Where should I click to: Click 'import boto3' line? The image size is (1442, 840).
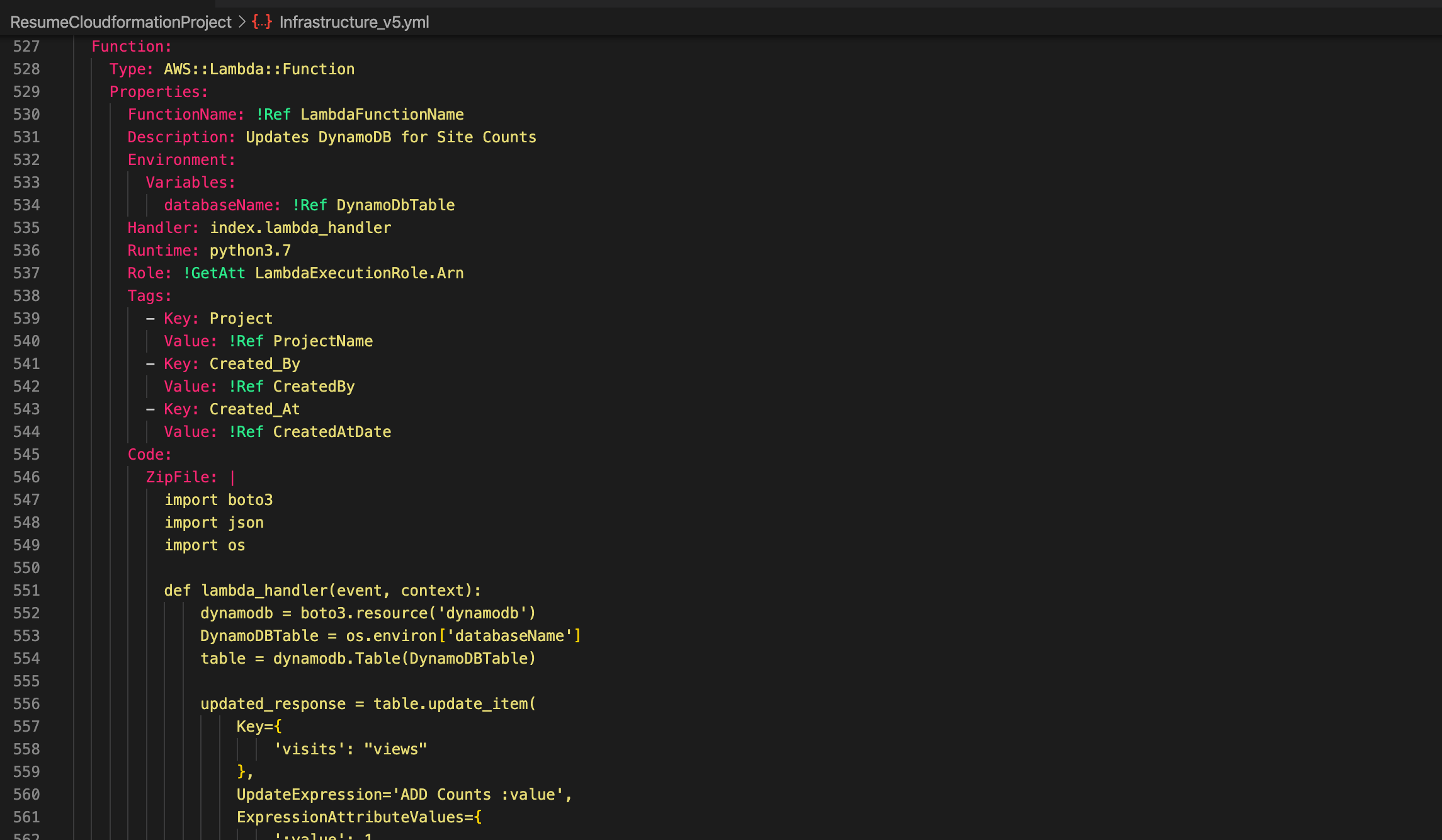pos(219,500)
